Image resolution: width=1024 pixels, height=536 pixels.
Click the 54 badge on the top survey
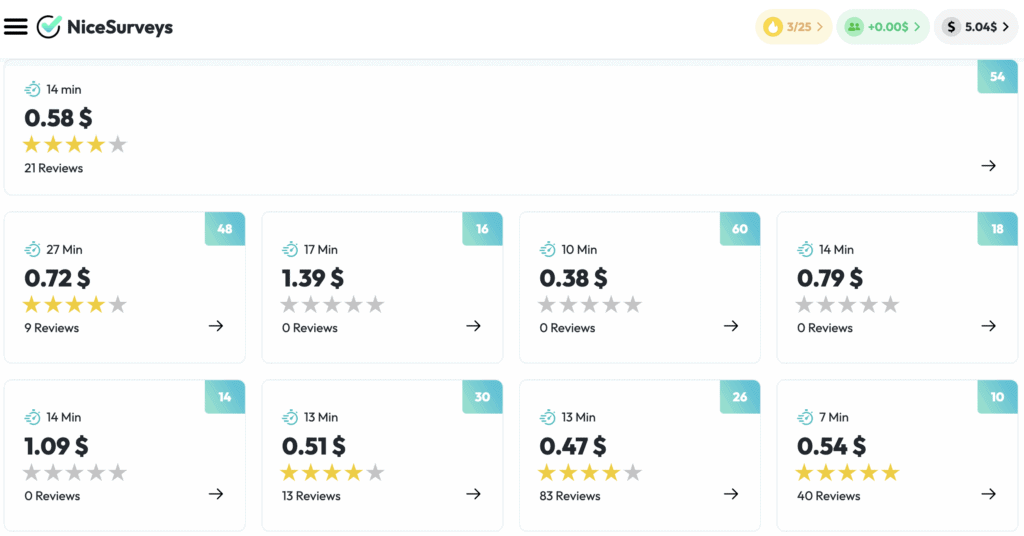tap(997, 77)
